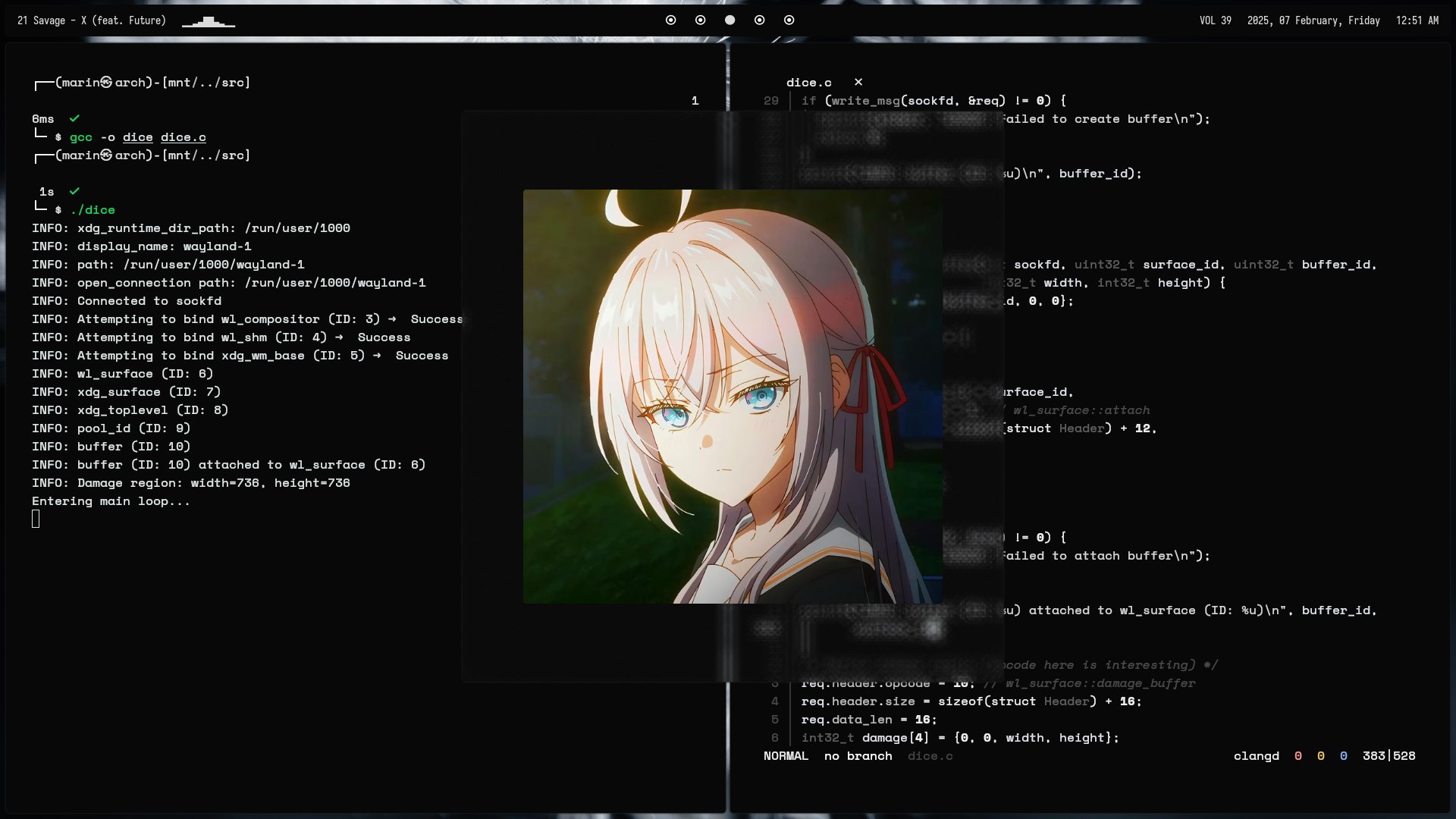Click line number 29 in editor gutter
The image size is (1456, 819).
point(770,101)
